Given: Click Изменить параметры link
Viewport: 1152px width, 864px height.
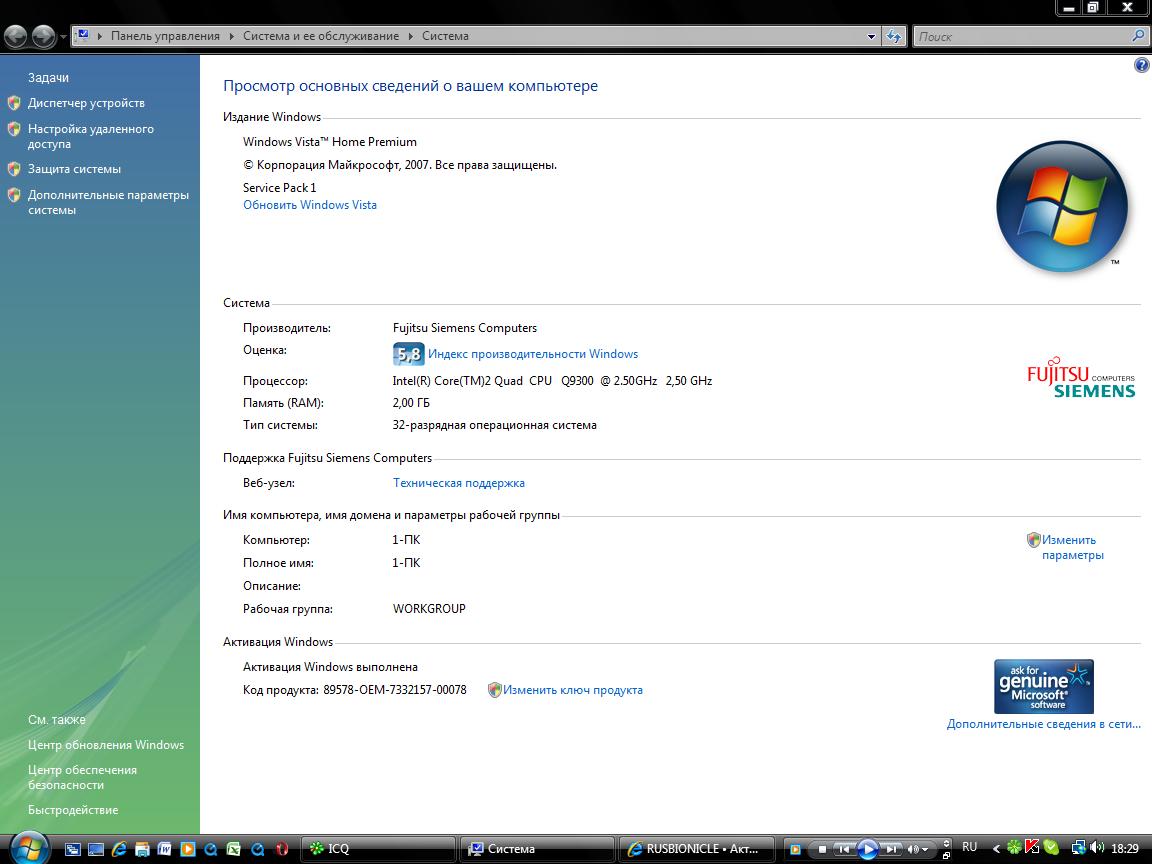Looking at the screenshot, I should pos(1073,547).
